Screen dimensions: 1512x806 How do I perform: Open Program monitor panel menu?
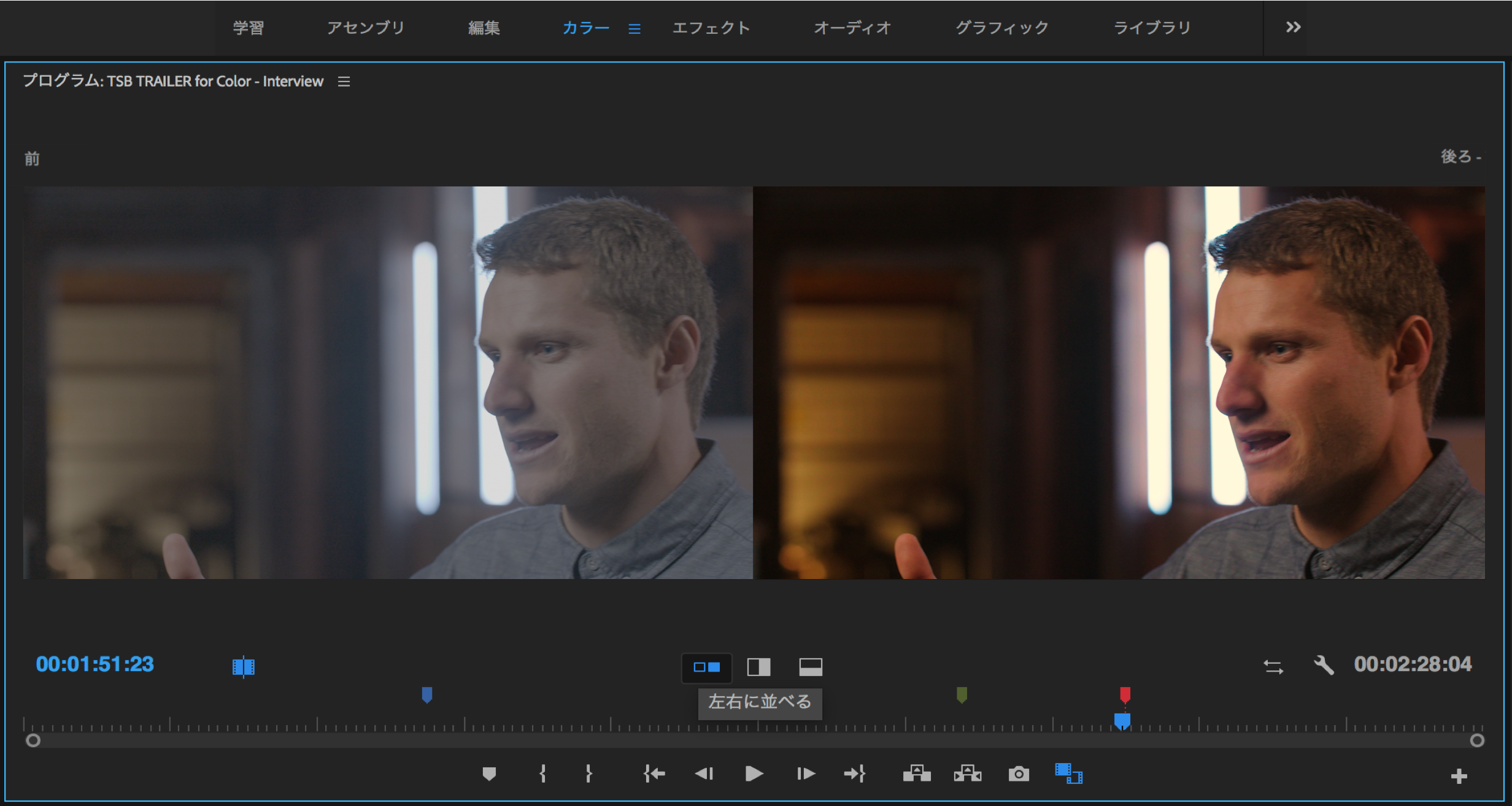(344, 82)
